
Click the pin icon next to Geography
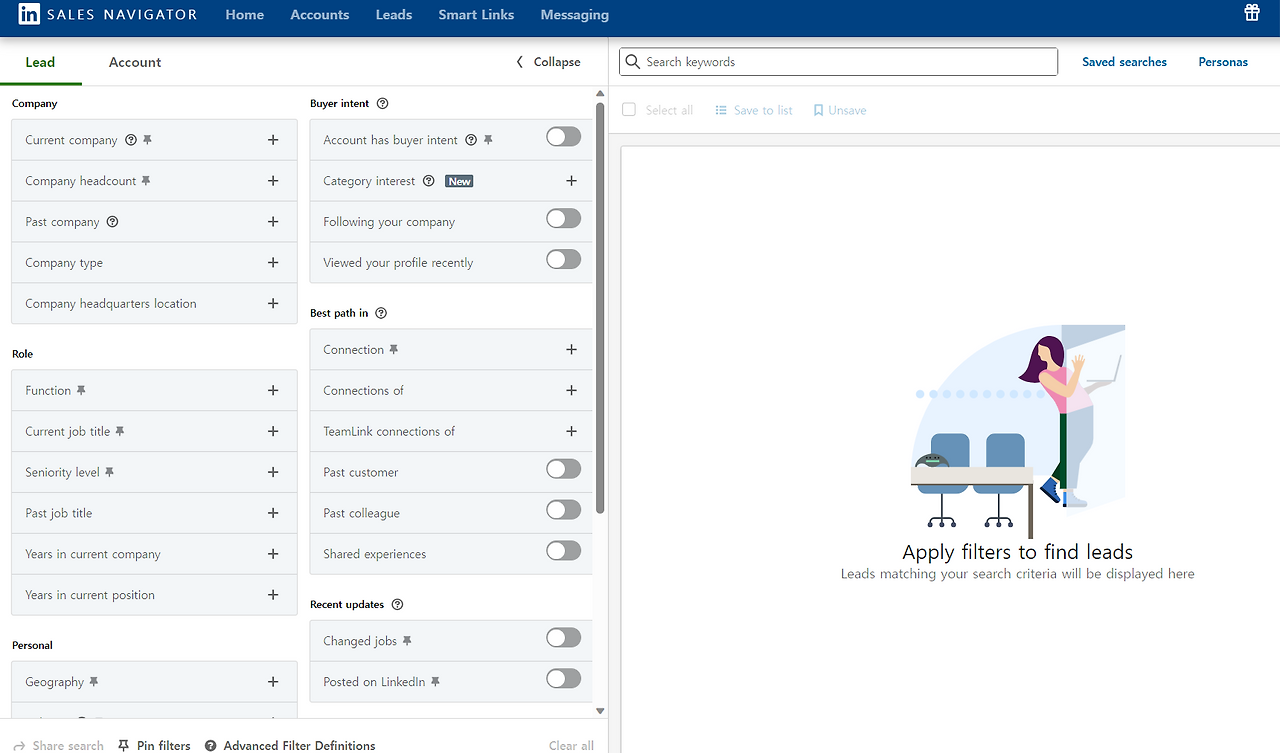[94, 681]
